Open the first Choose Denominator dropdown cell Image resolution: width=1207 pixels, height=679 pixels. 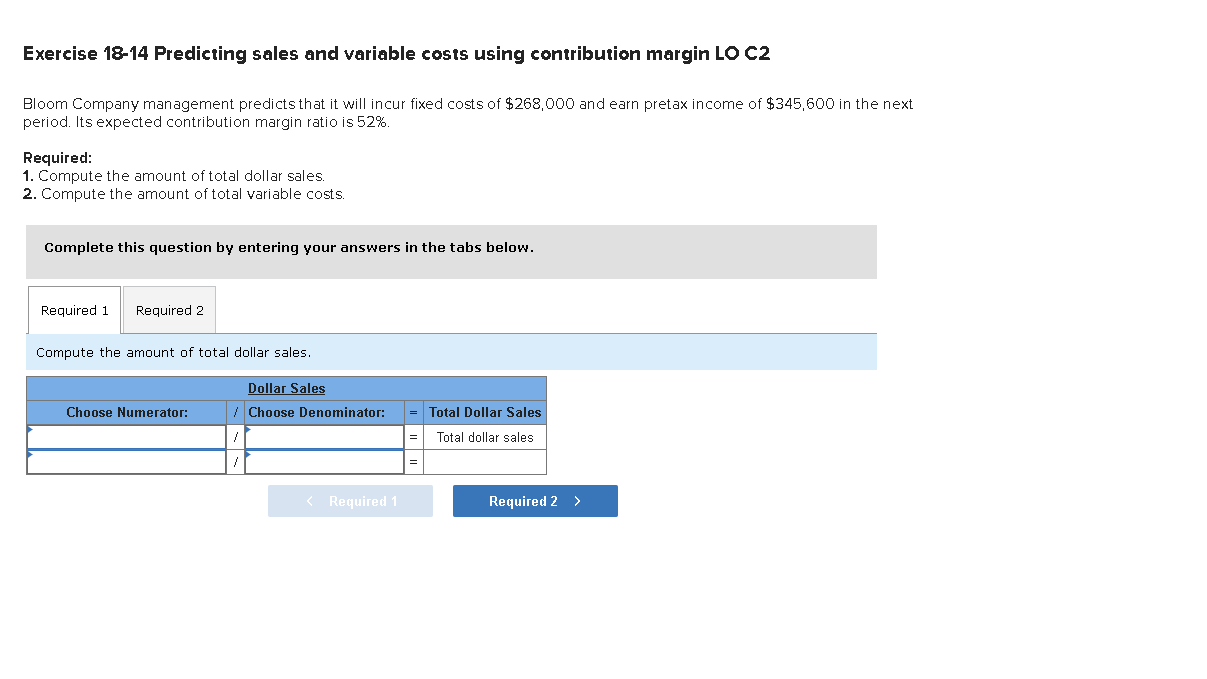point(322,436)
